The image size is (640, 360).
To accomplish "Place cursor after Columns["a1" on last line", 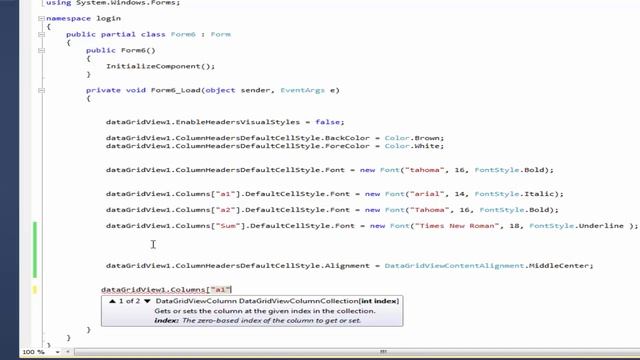I will [x=231, y=289].
